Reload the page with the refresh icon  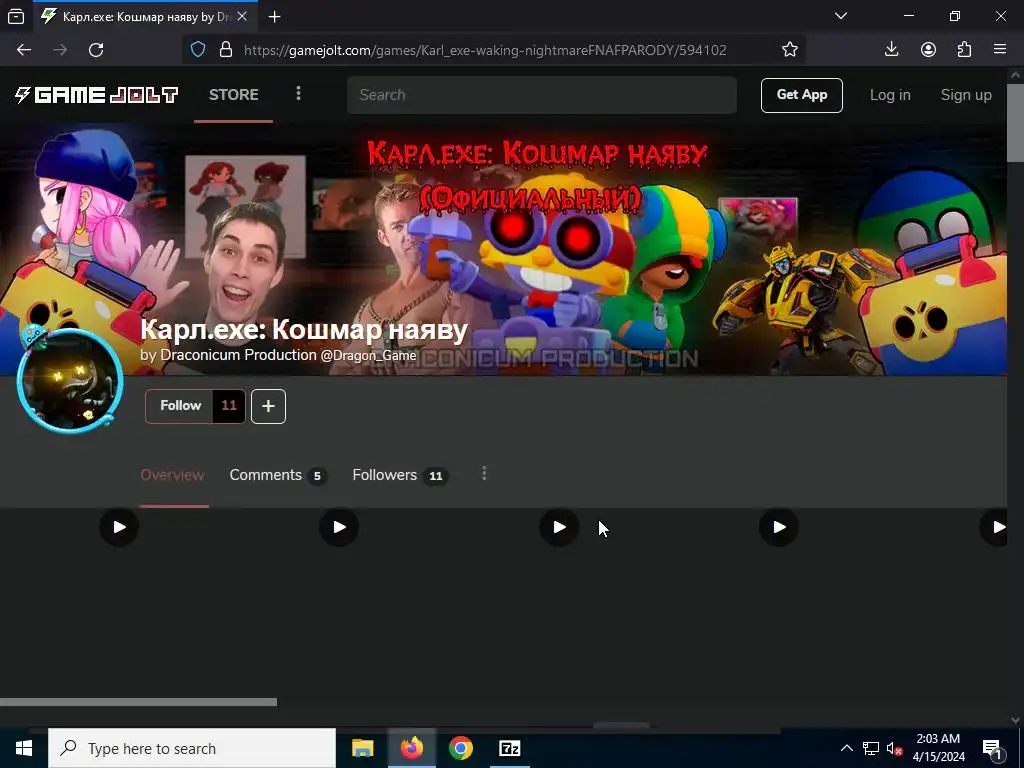click(96, 50)
